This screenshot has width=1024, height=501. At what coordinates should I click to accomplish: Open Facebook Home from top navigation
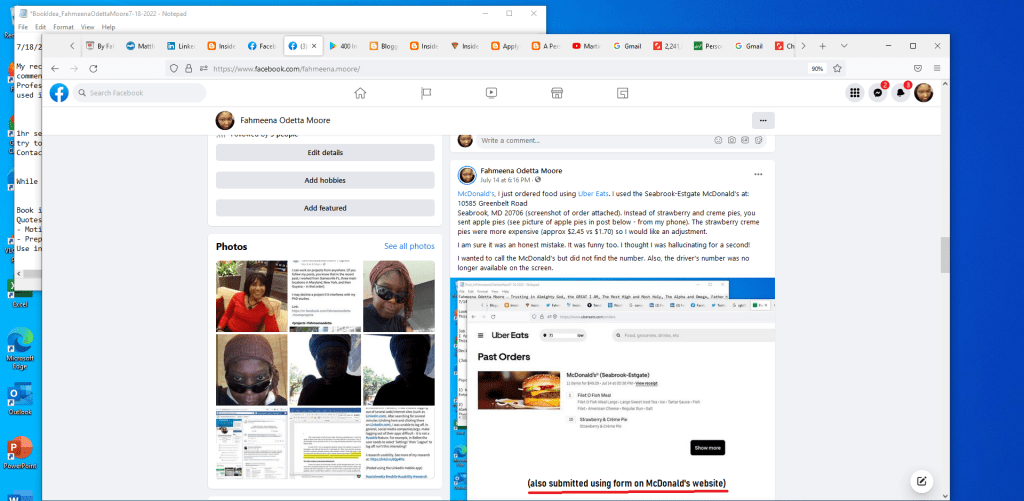(360, 93)
